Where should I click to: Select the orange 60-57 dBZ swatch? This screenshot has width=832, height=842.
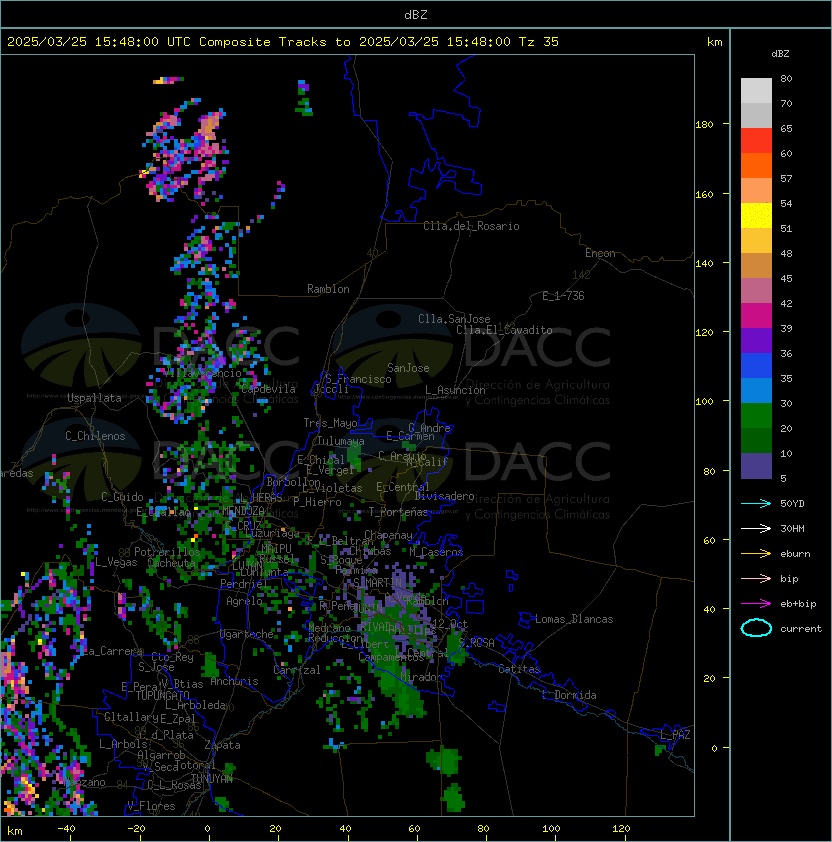point(756,165)
